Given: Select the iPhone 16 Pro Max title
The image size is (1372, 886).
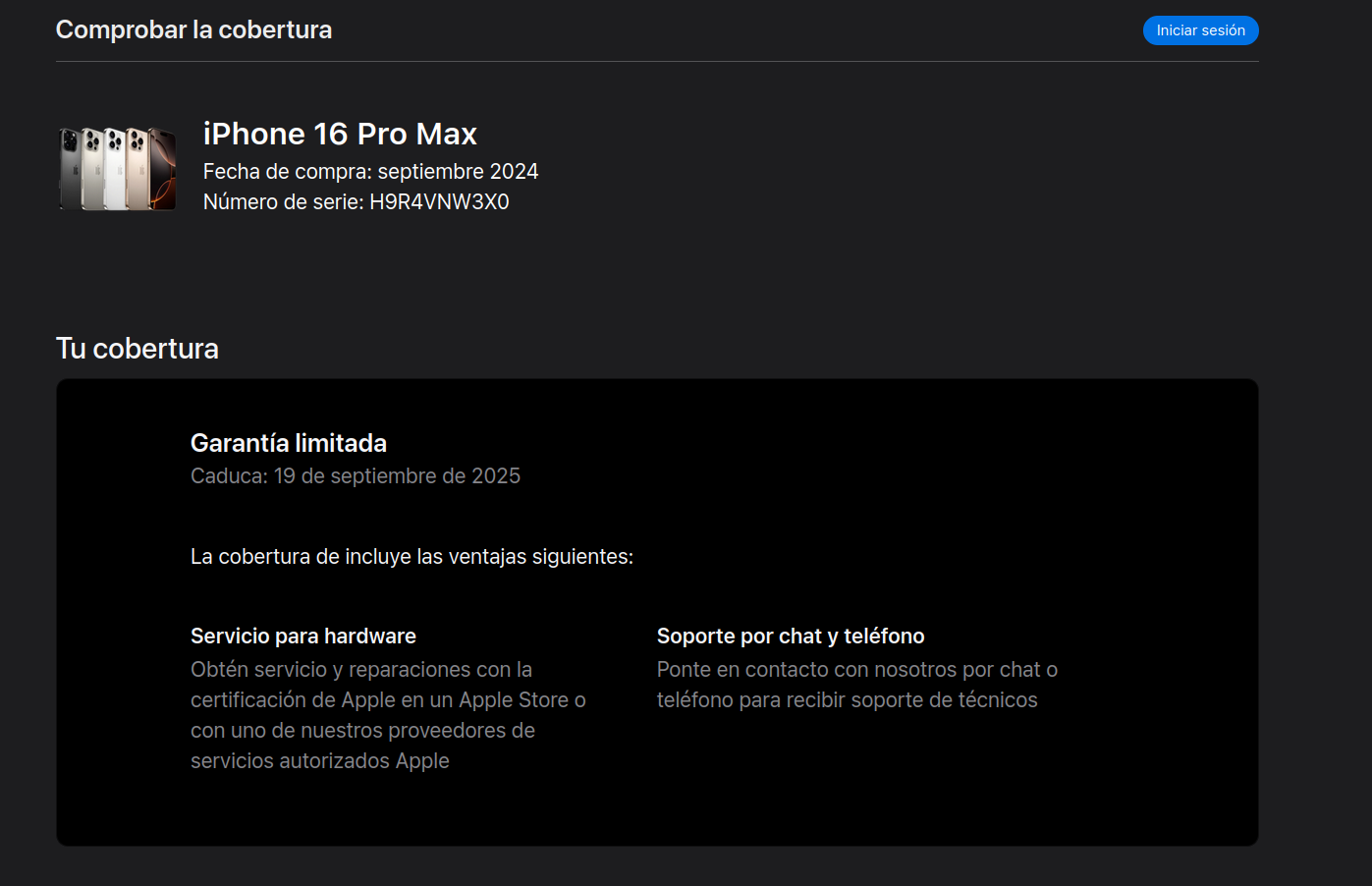Looking at the screenshot, I should point(340,134).
